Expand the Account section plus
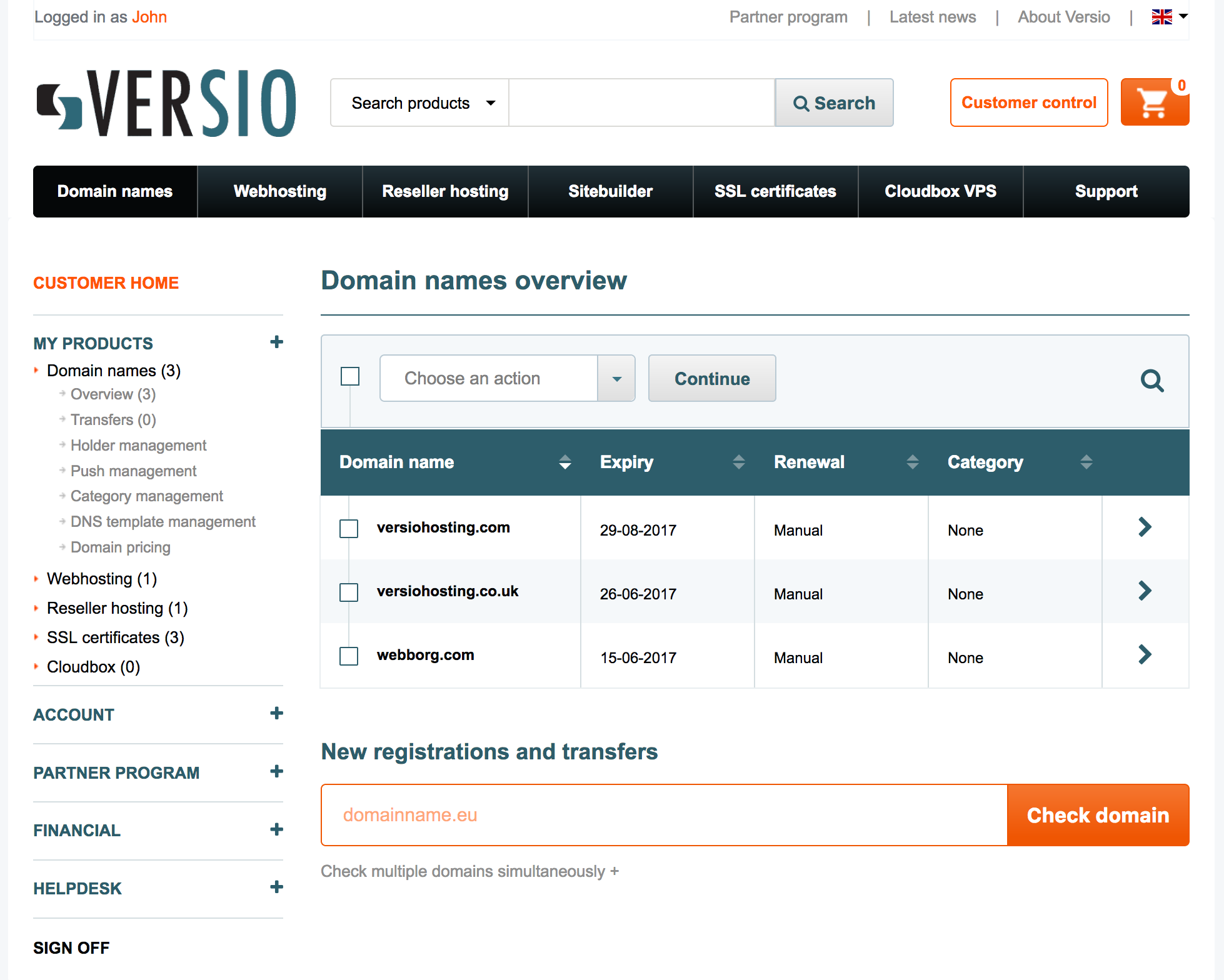The height and width of the screenshot is (980, 1224). tap(276, 713)
